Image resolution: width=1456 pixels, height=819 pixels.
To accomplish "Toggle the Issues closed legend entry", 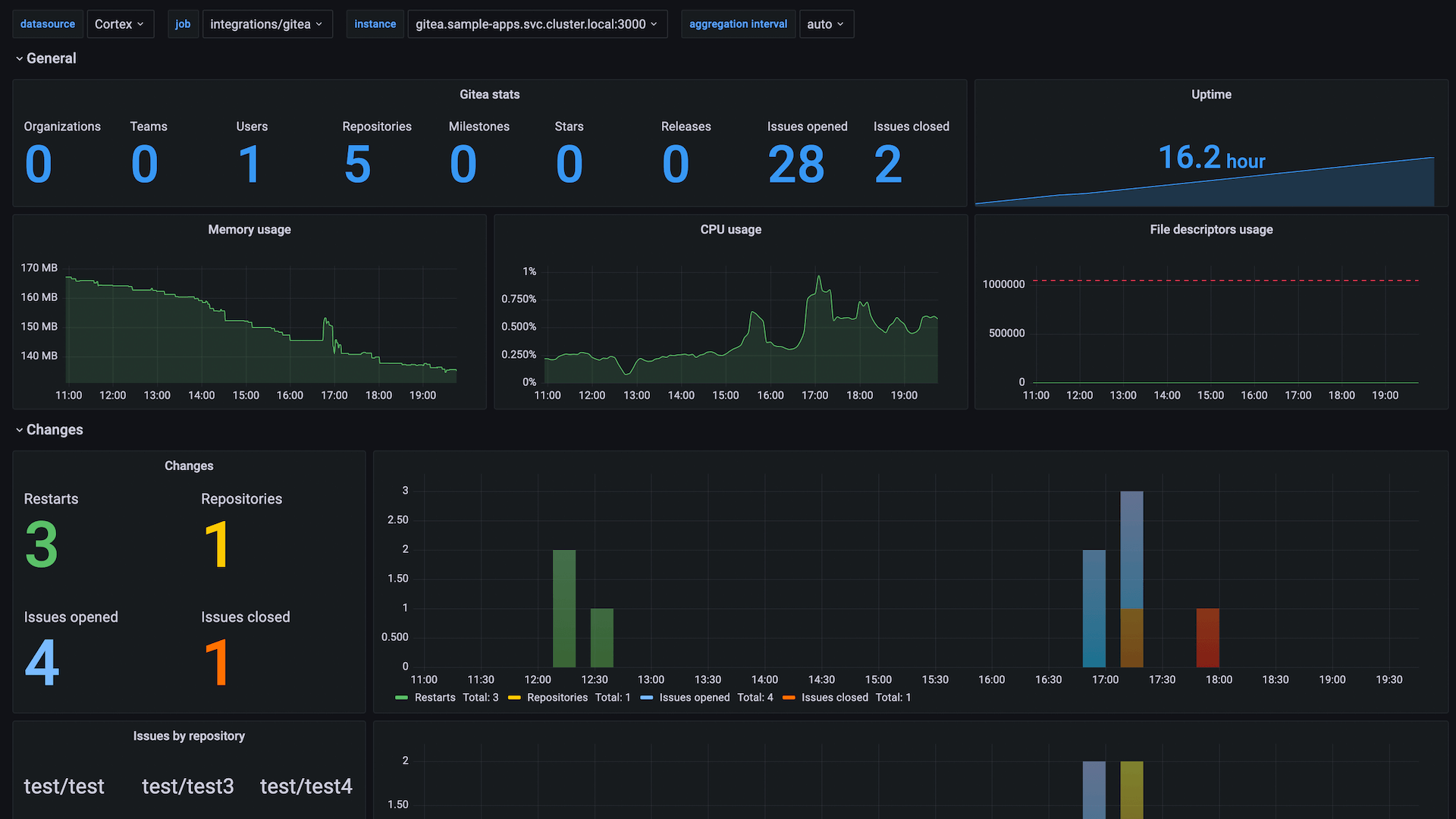I will pyautogui.click(x=835, y=697).
